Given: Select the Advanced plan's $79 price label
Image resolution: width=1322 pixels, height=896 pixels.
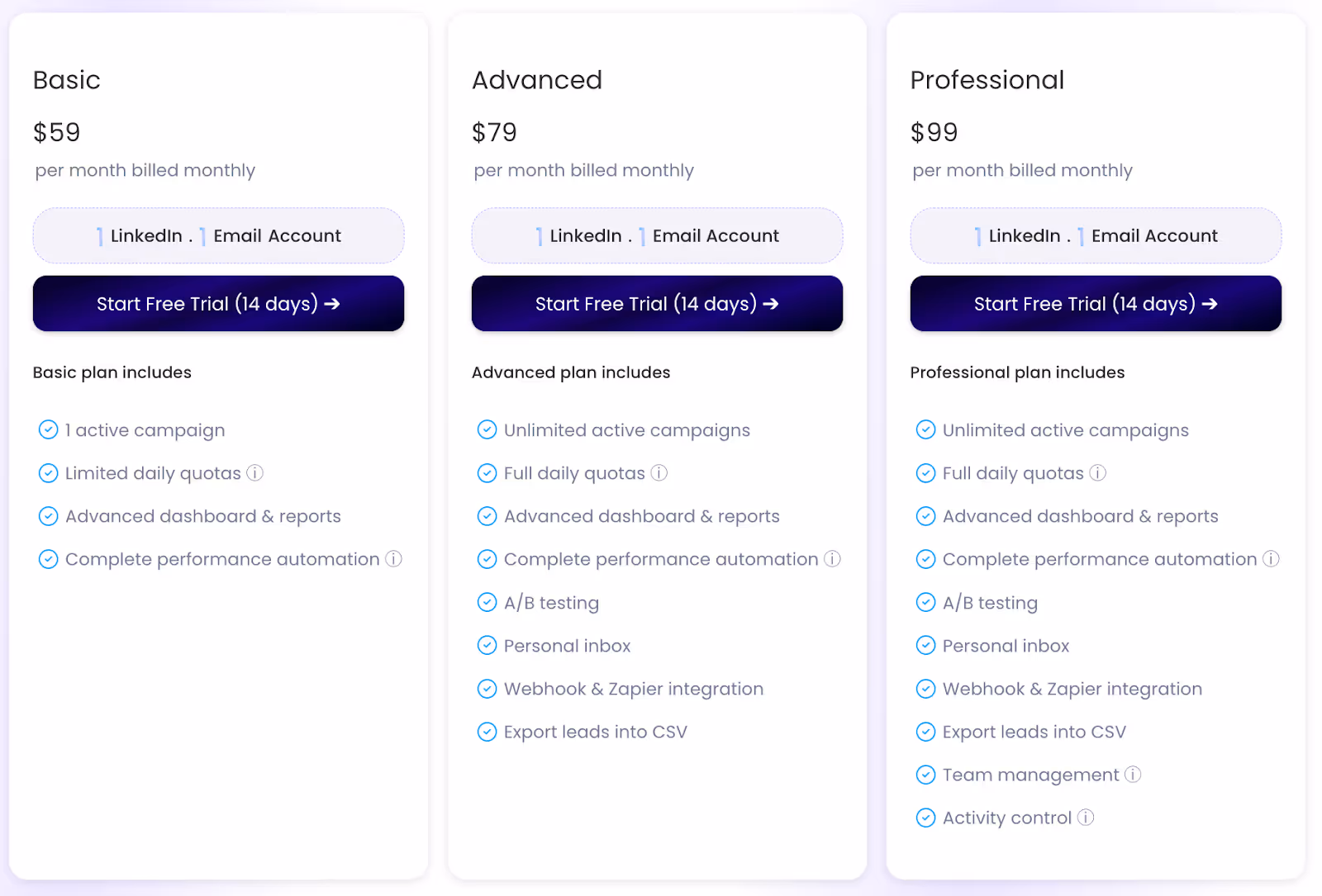Looking at the screenshot, I should click(x=493, y=132).
